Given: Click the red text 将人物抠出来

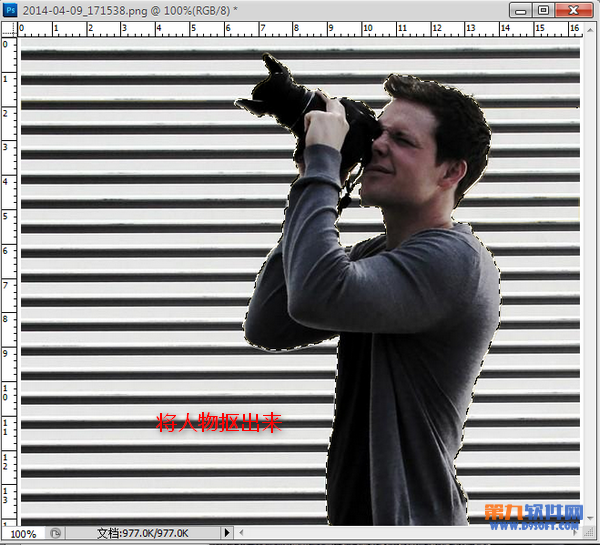Looking at the screenshot, I should point(219,423).
